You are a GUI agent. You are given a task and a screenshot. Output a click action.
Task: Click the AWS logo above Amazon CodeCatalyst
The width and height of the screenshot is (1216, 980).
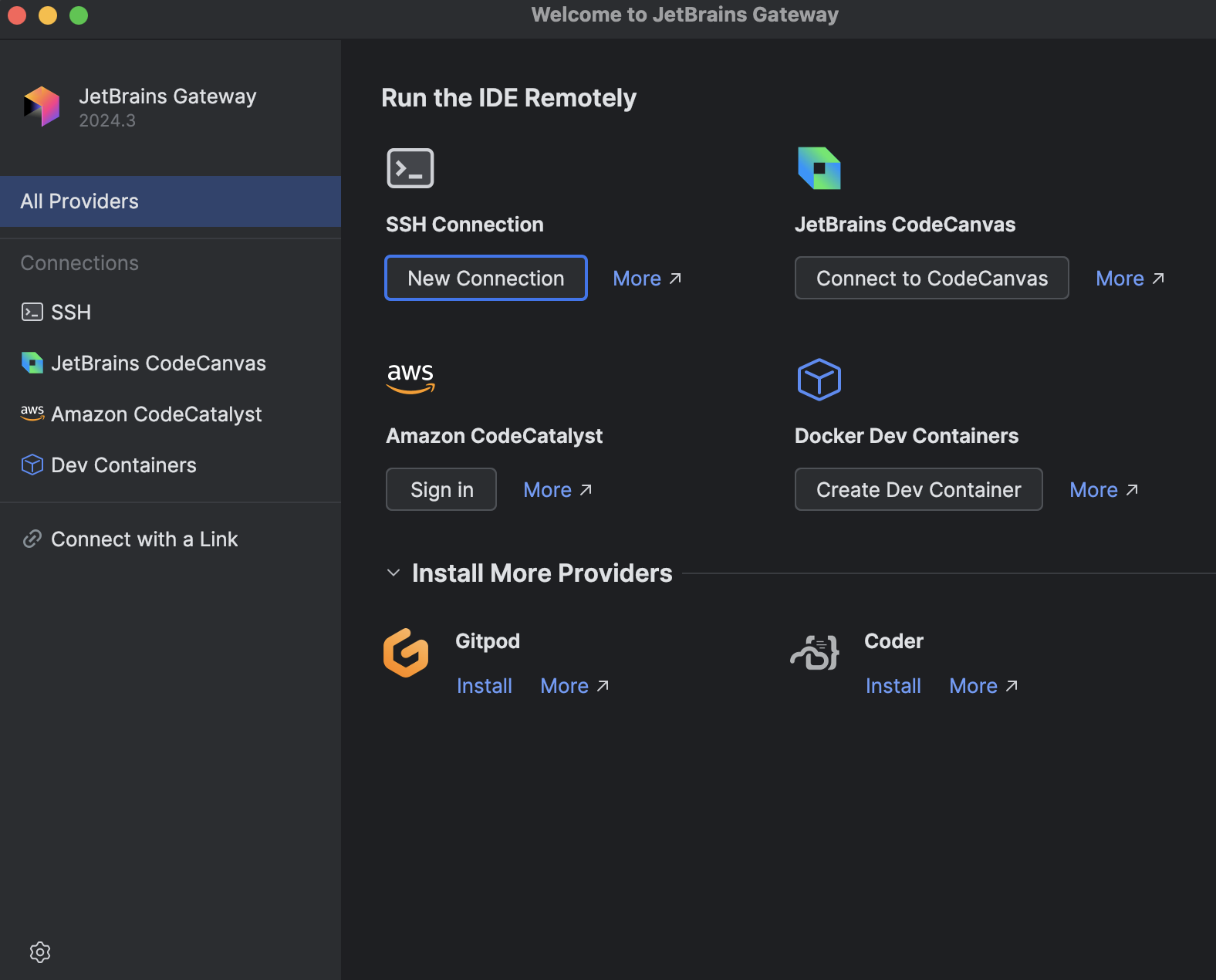tap(410, 378)
